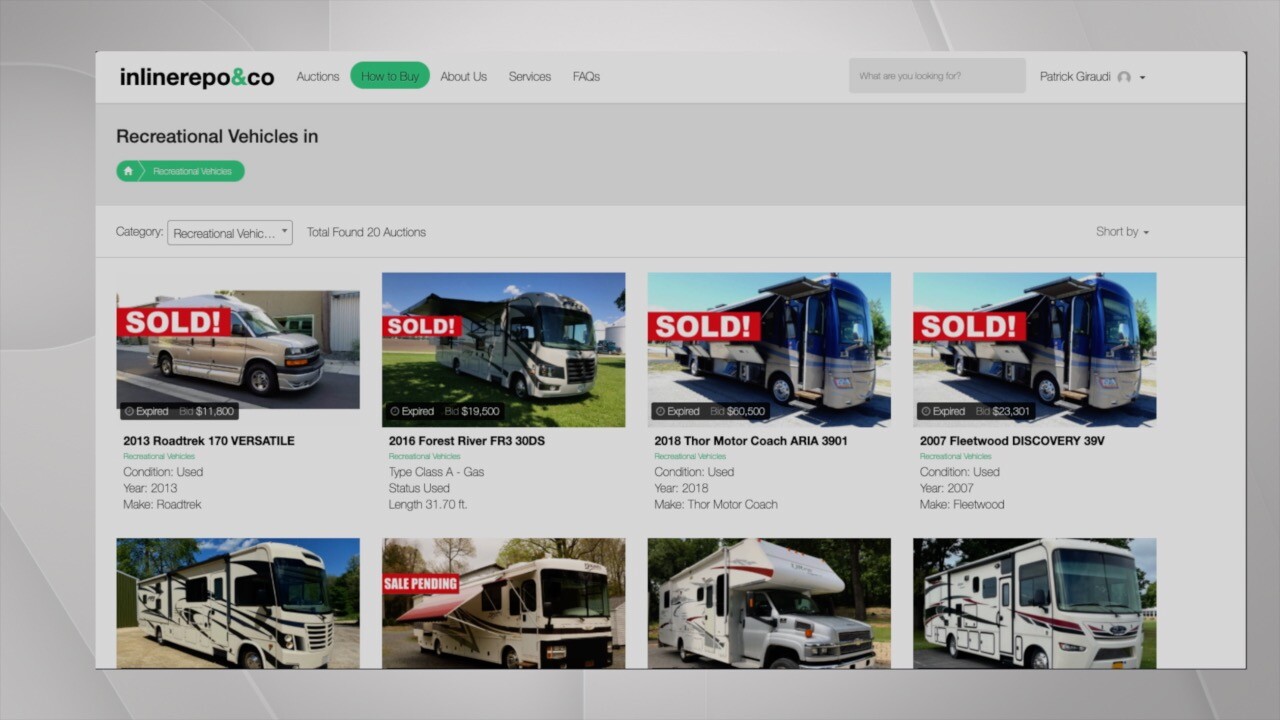Viewport: 1280px width, 720px height.
Task: Open the 2016 Forest River FR3 30DS title
Action: (467, 441)
